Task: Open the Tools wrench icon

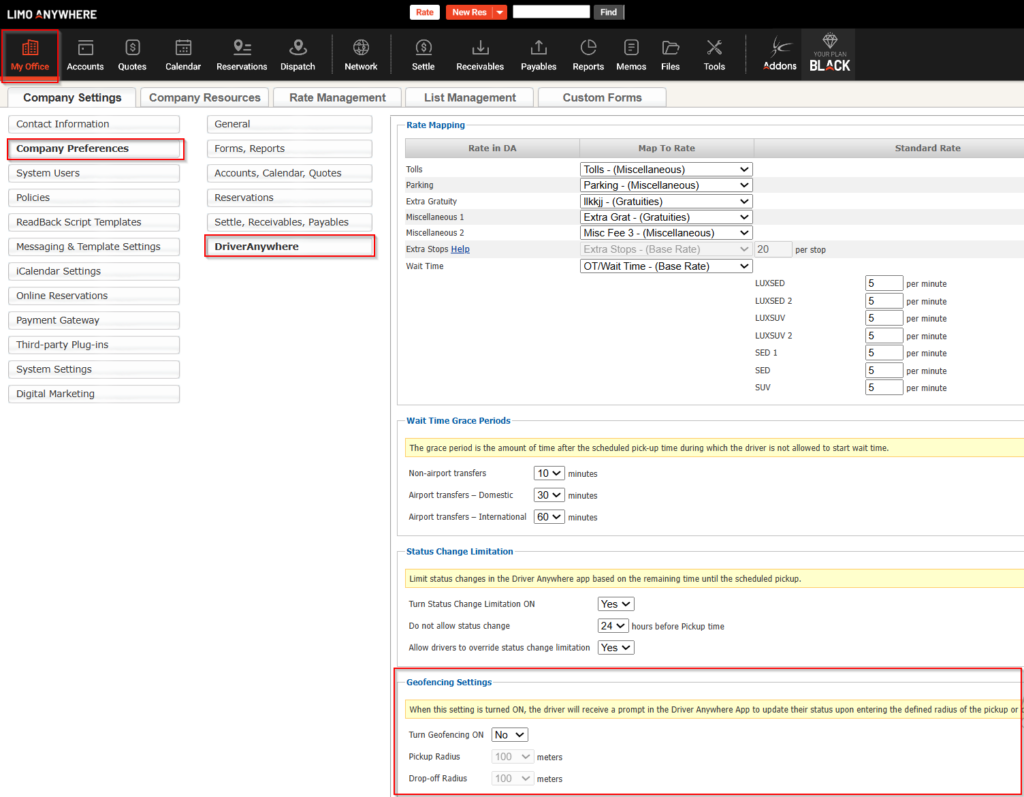Action: (x=714, y=54)
